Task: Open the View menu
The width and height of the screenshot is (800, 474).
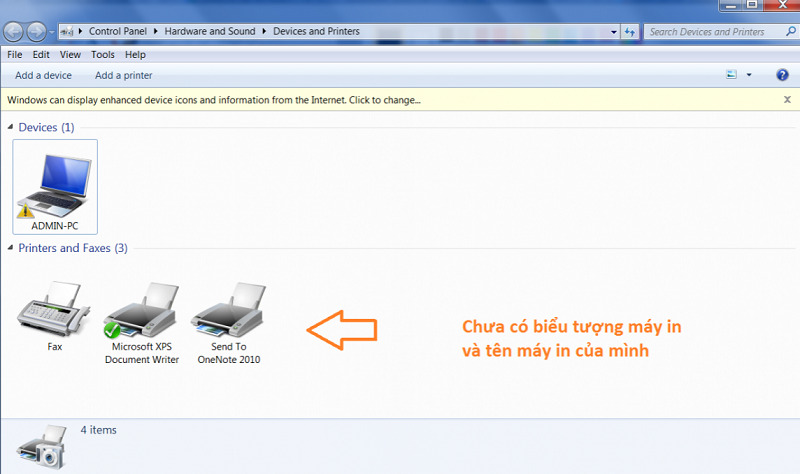Action: tap(70, 55)
